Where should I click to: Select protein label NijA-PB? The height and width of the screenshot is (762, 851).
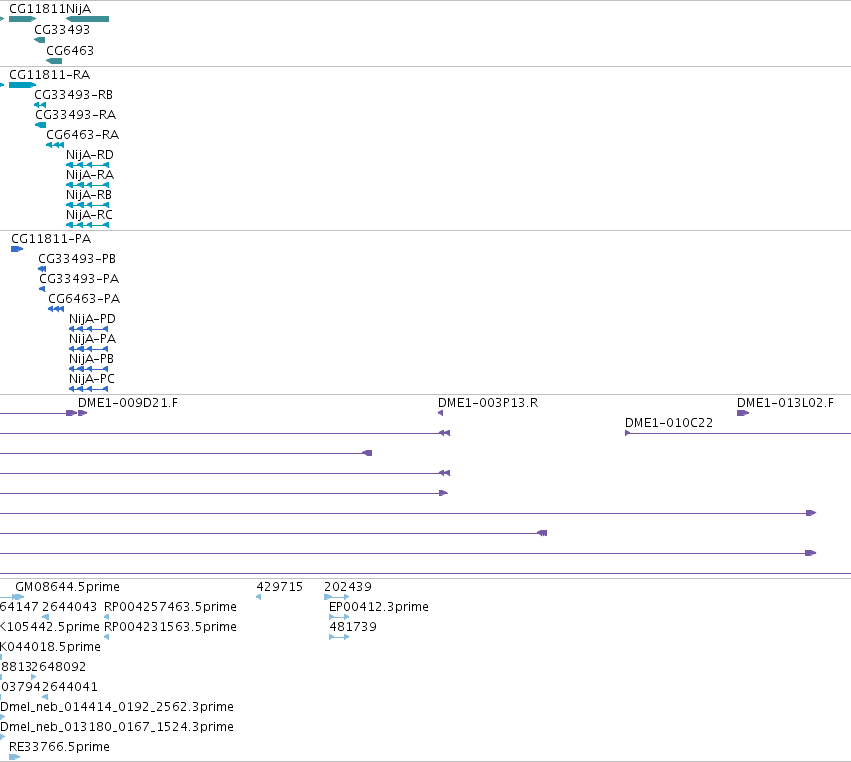91,359
